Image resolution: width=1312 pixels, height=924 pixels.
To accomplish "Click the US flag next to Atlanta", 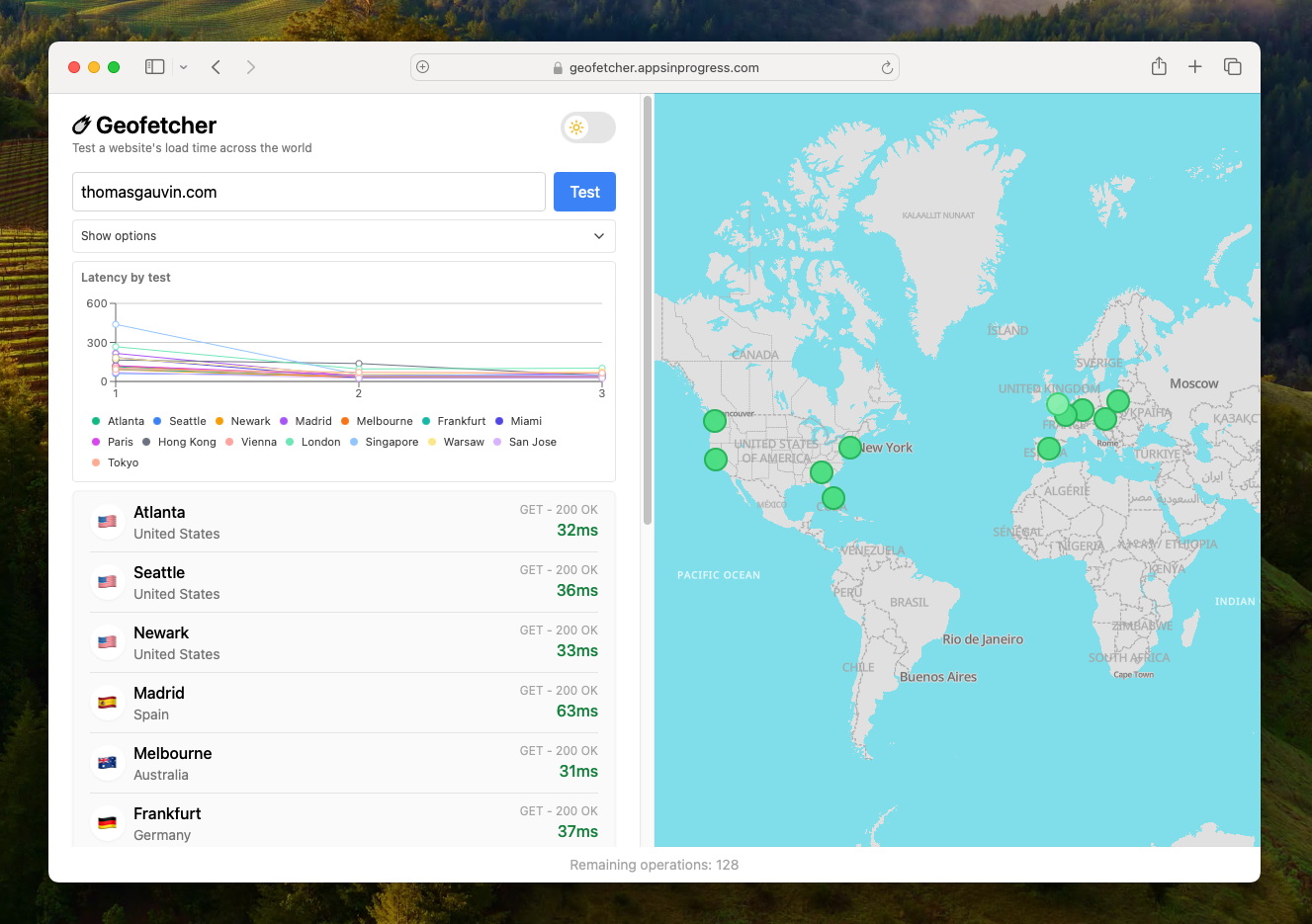I will pos(107,522).
